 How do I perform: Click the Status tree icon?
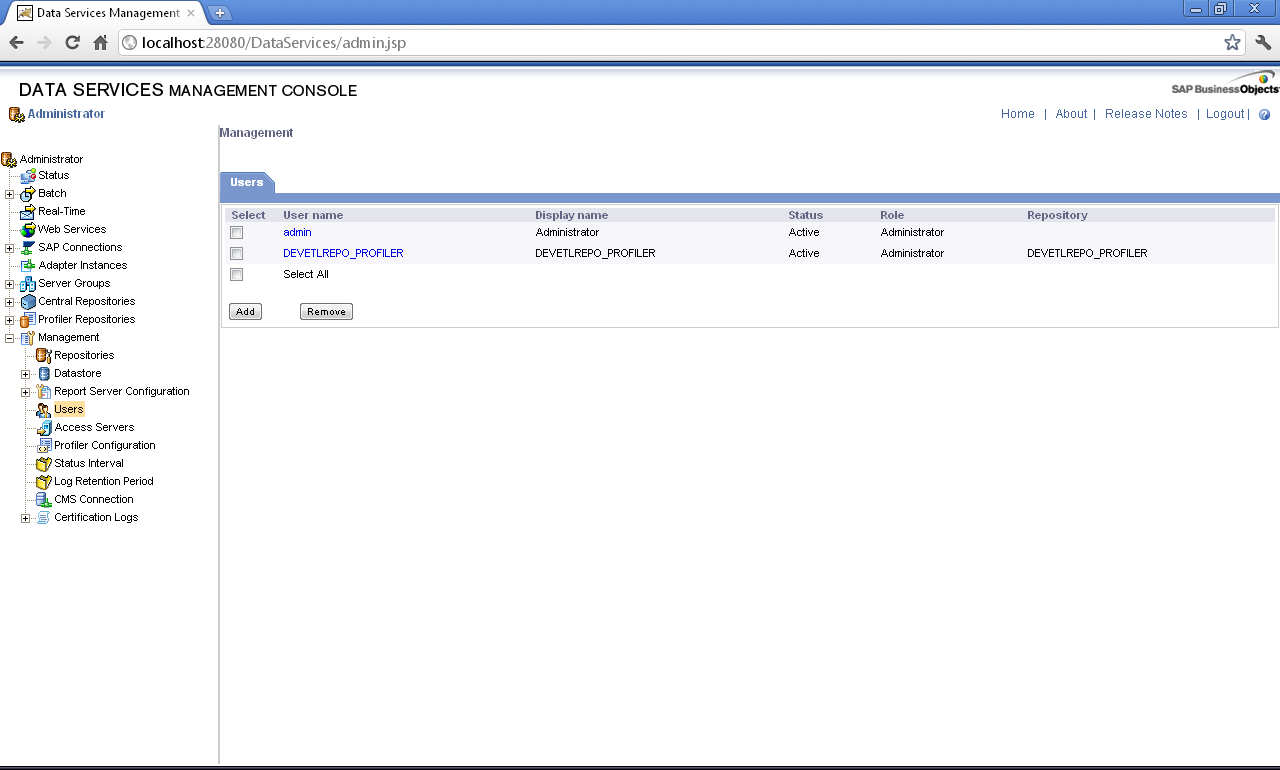(28, 176)
